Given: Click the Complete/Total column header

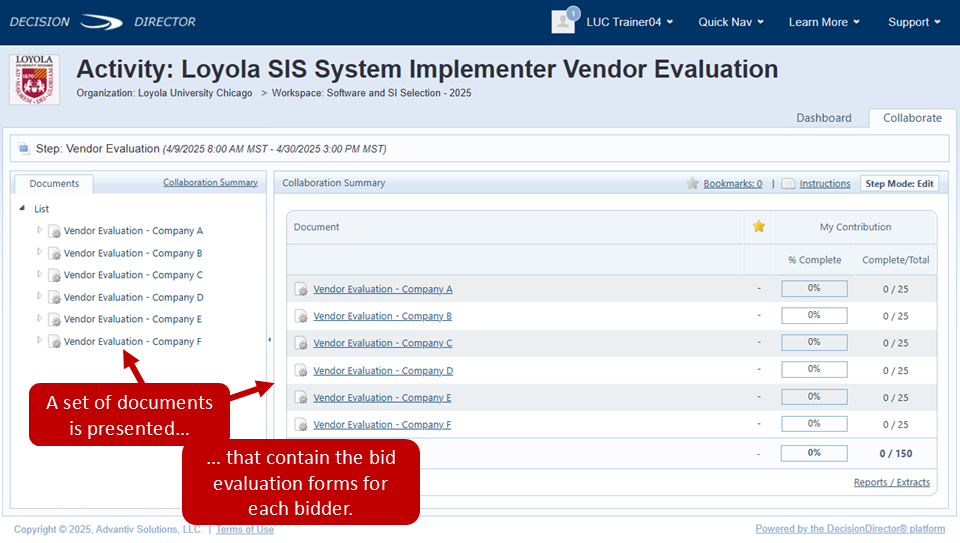Looking at the screenshot, I should click(x=895, y=260).
